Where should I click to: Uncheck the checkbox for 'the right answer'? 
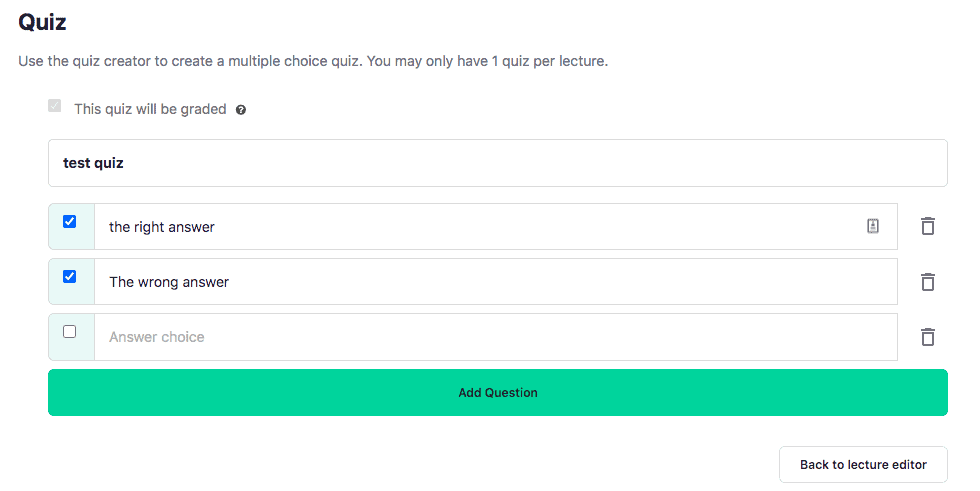pos(70,222)
